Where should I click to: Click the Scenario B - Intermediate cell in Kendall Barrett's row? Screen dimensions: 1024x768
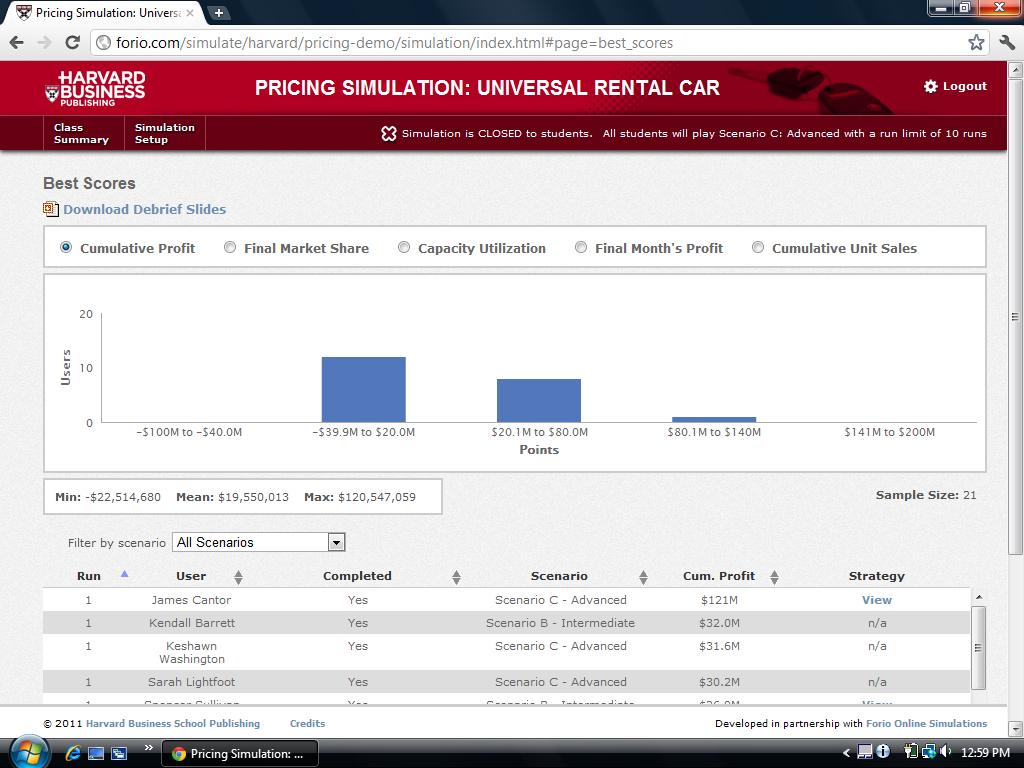coord(560,622)
